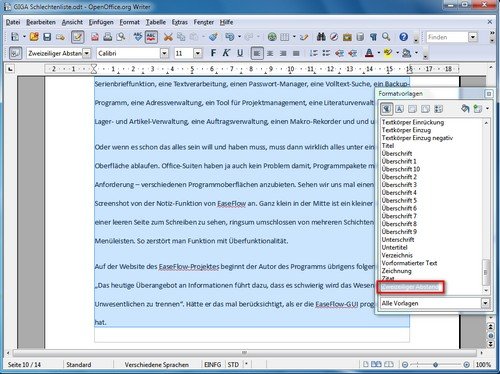Open OpenOffice Help icon
Viewport: 500px width, 374px height.
coord(404,37)
